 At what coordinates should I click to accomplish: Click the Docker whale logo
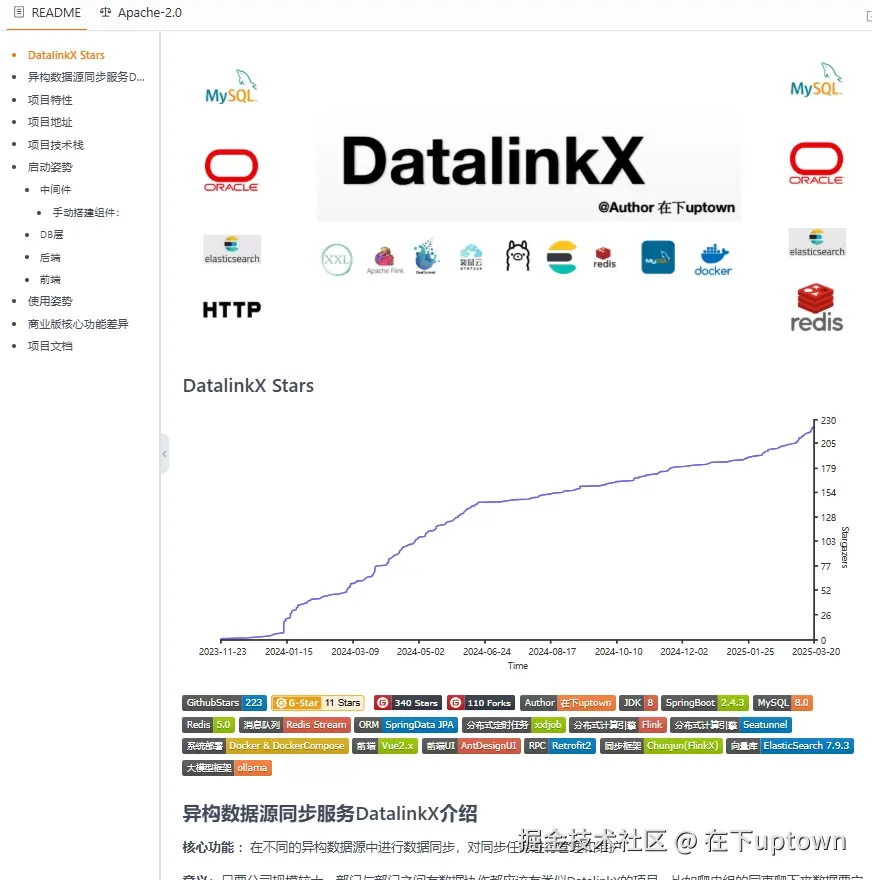(x=713, y=258)
